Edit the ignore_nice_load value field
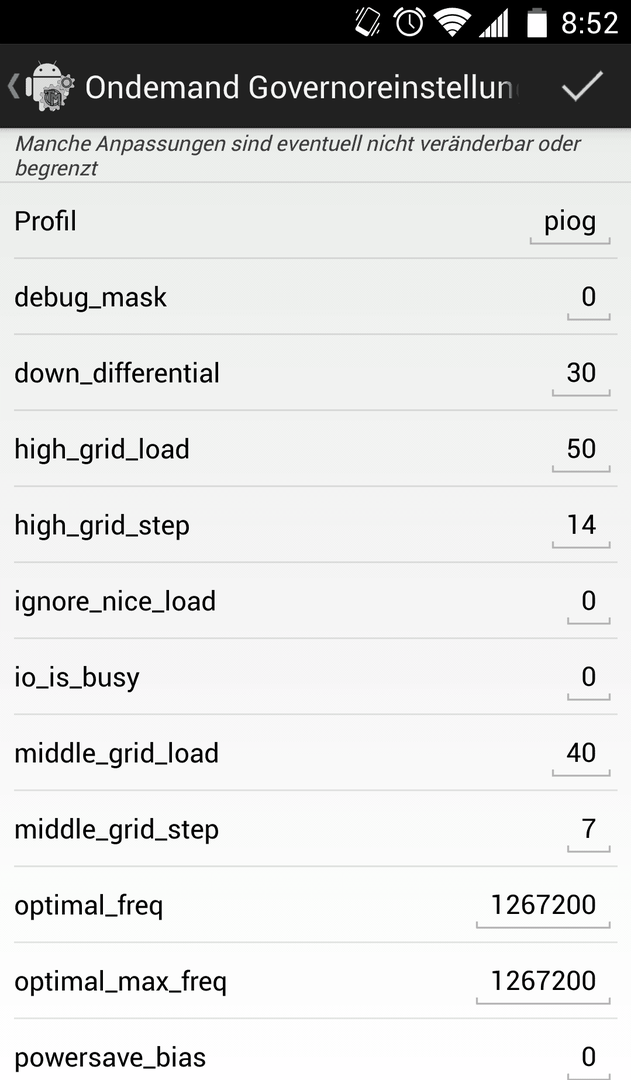The image size is (631, 1080). (588, 603)
